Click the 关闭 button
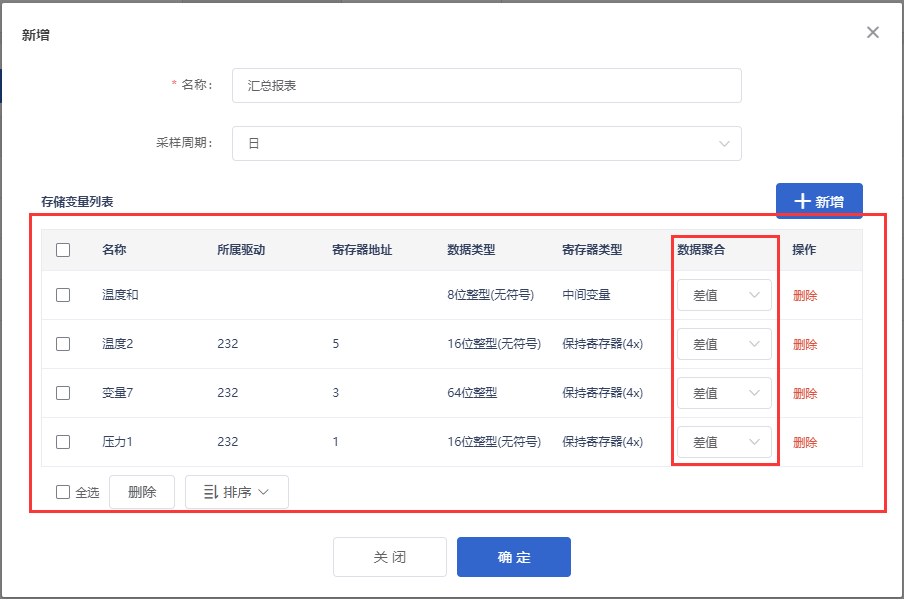Viewport: 904px width, 599px height. coord(390,557)
